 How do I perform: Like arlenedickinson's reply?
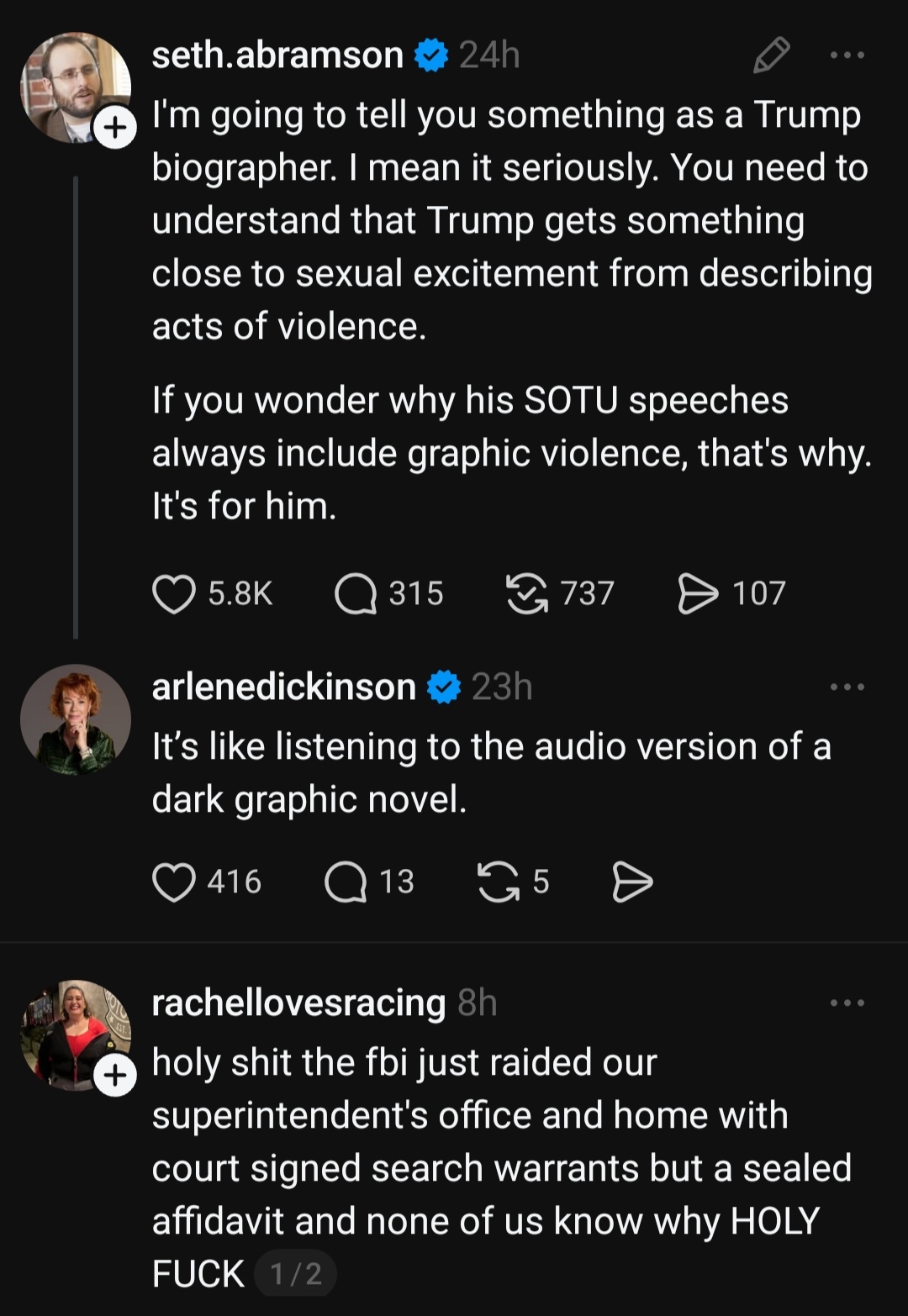(173, 882)
